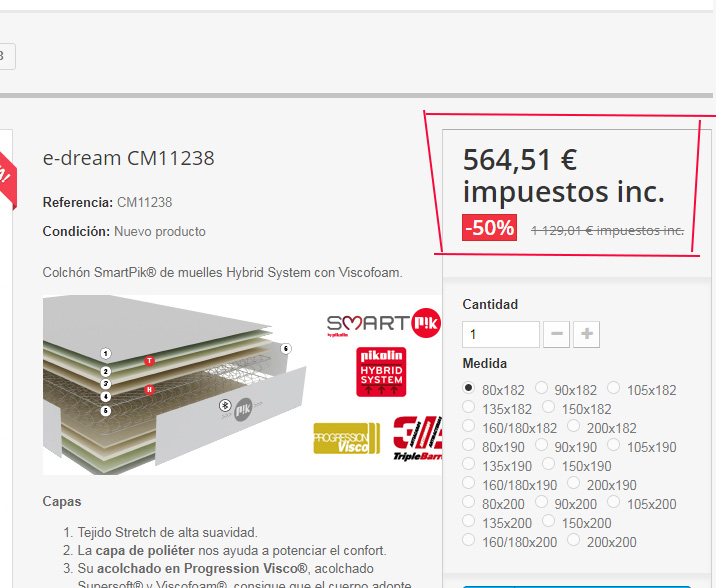The width and height of the screenshot is (716, 588).
Task: Click Bluetooth symbol on mattress side panel
Action: pos(225,405)
